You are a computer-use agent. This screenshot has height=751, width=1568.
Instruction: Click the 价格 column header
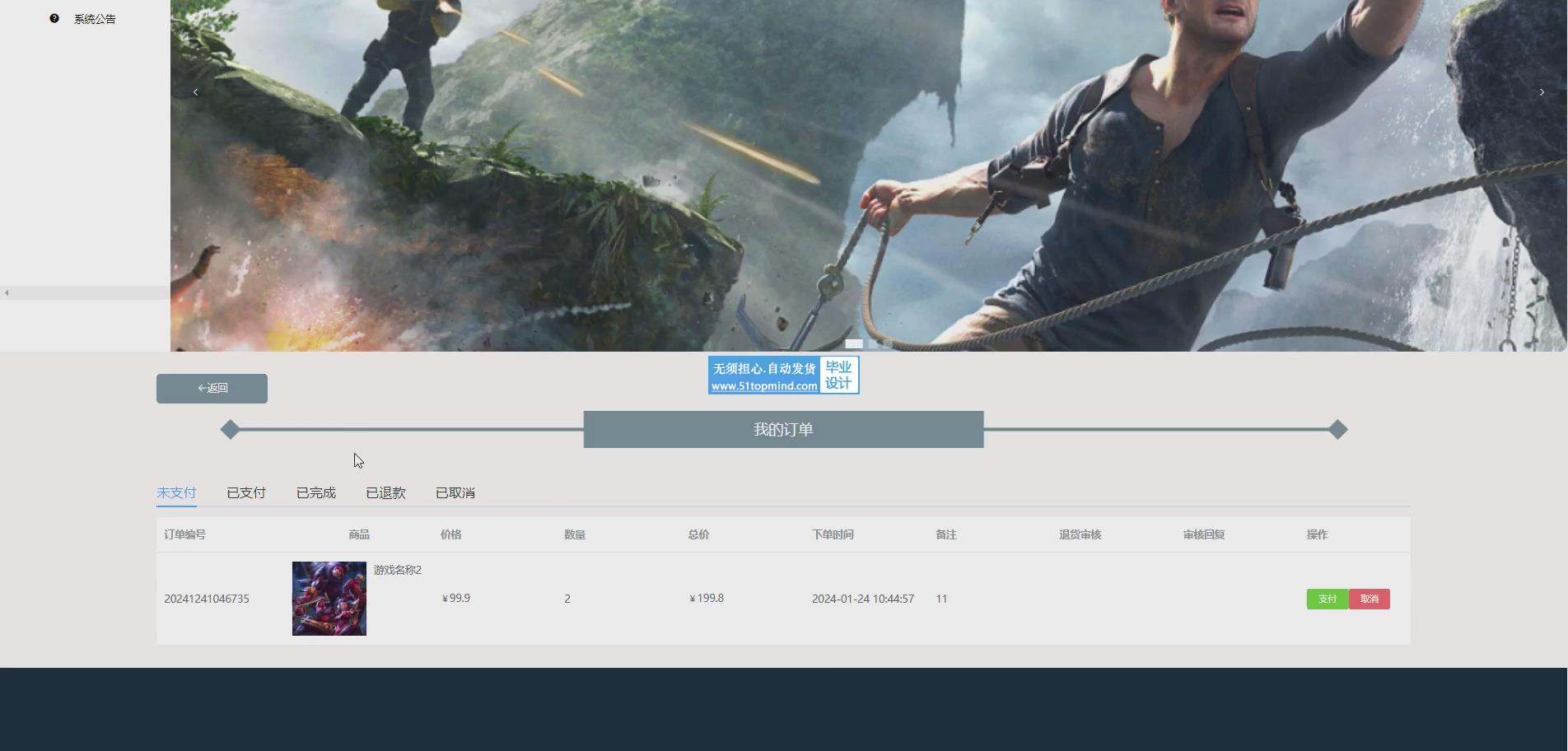451,534
